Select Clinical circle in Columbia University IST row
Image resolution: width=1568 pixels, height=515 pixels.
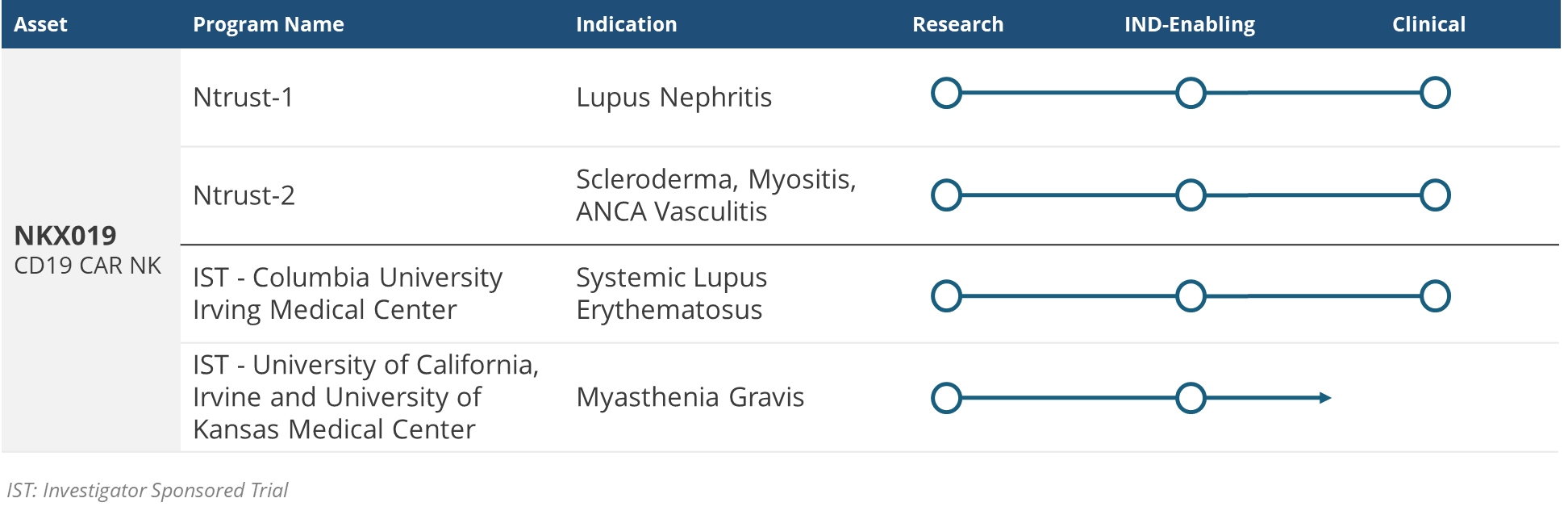tap(1435, 296)
